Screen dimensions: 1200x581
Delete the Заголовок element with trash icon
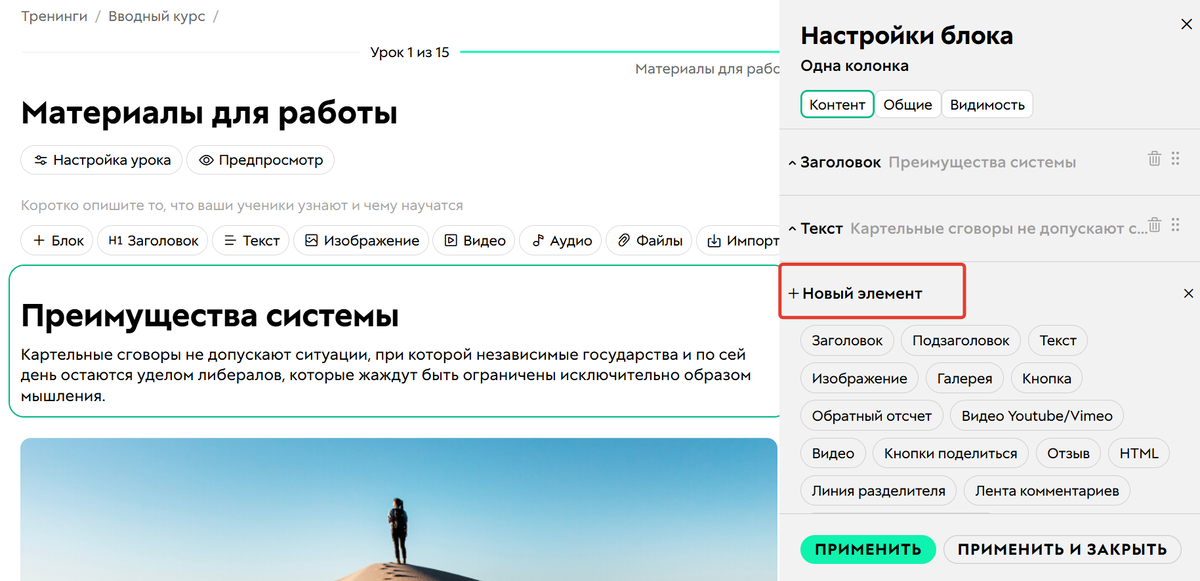(x=1154, y=159)
